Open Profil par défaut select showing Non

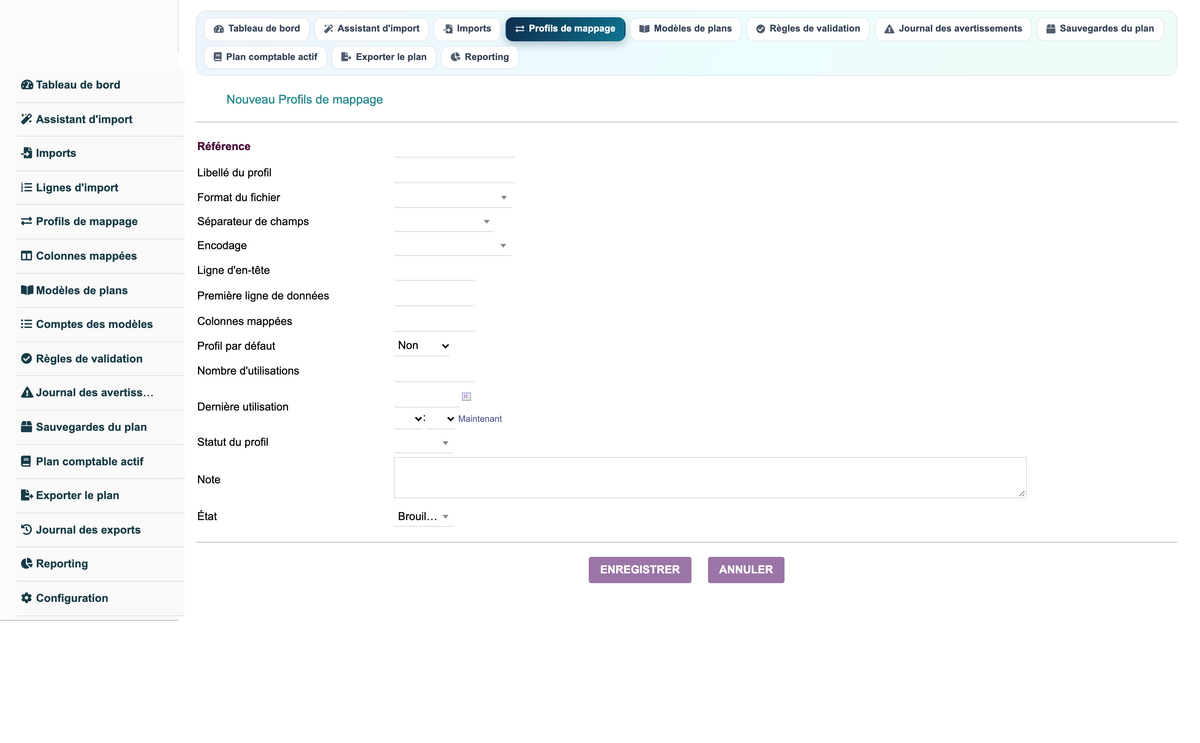(x=422, y=345)
